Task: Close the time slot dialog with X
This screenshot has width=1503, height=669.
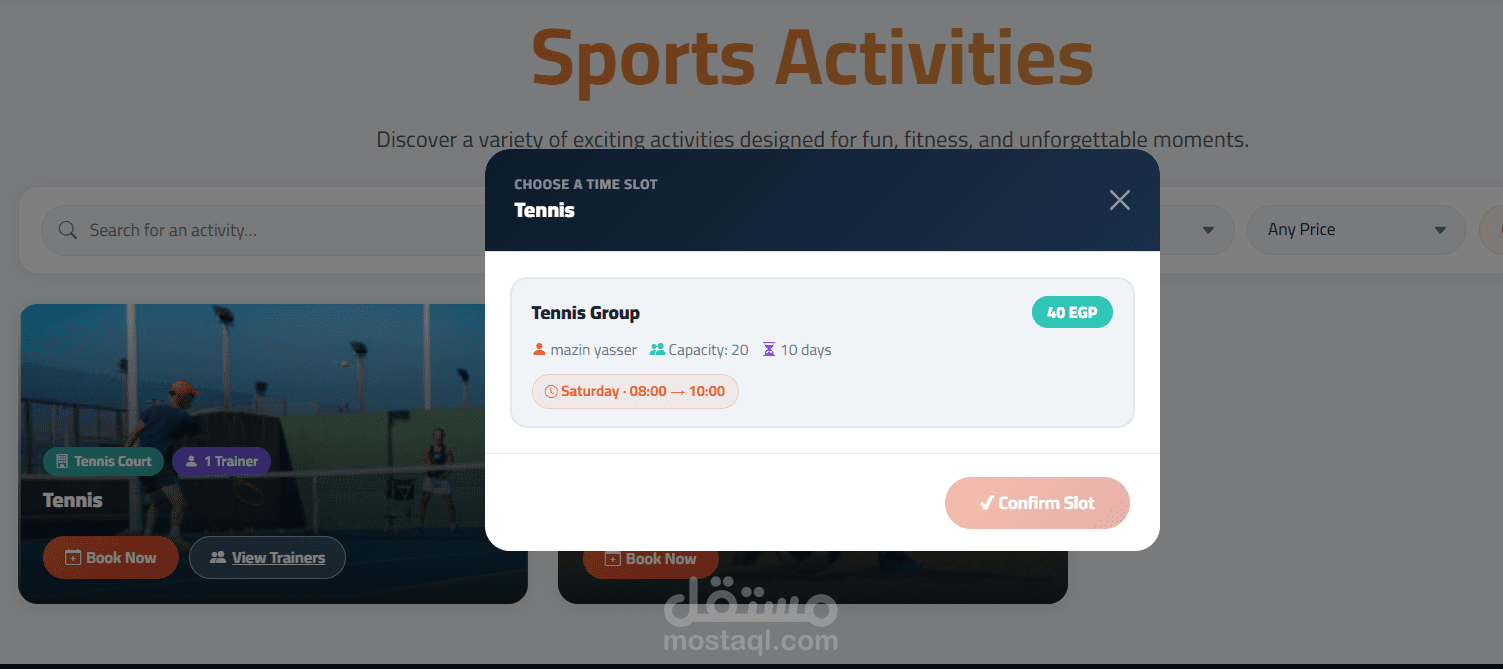Action: point(1120,200)
